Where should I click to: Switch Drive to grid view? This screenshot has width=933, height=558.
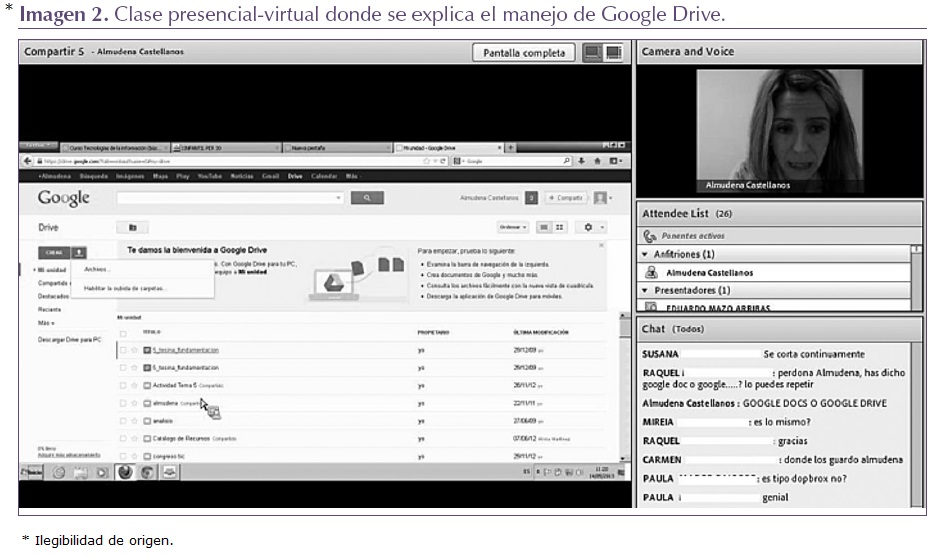point(560,227)
